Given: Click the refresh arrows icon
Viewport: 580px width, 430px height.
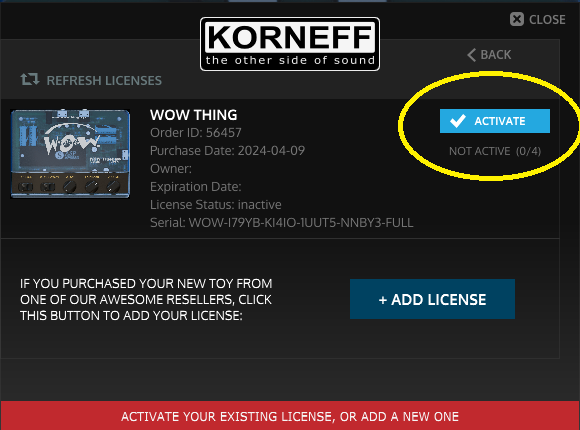Looking at the screenshot, I should pos(30,79).
